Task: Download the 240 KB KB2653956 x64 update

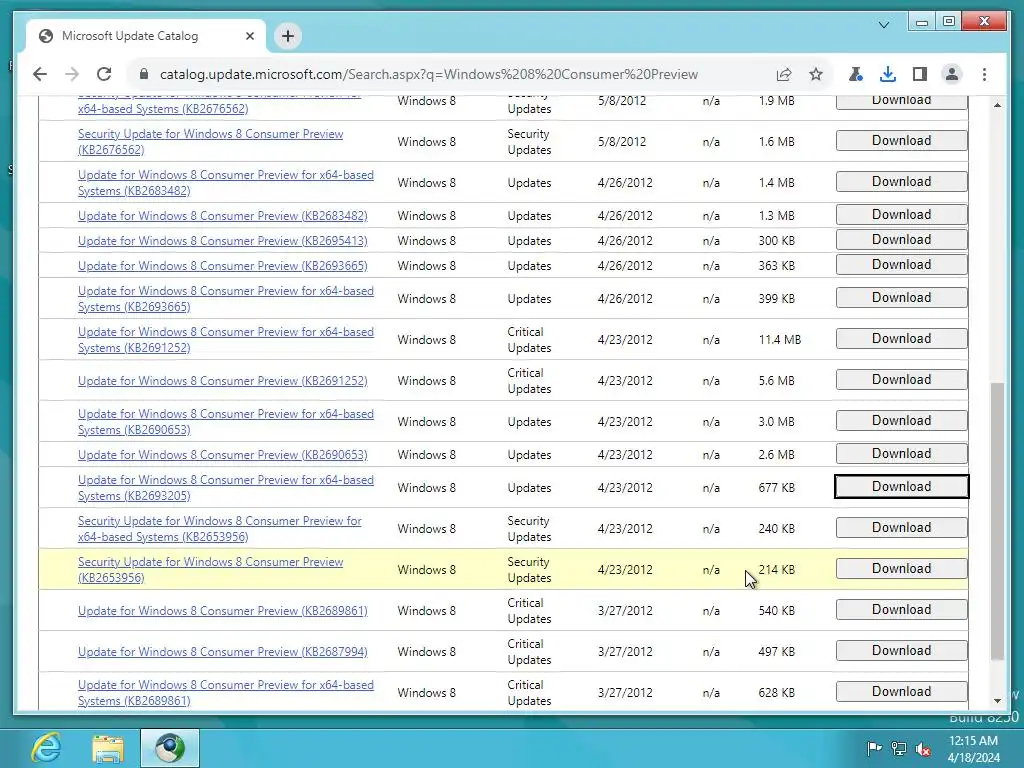Action: pyautogui.click(x=901, y=528)
